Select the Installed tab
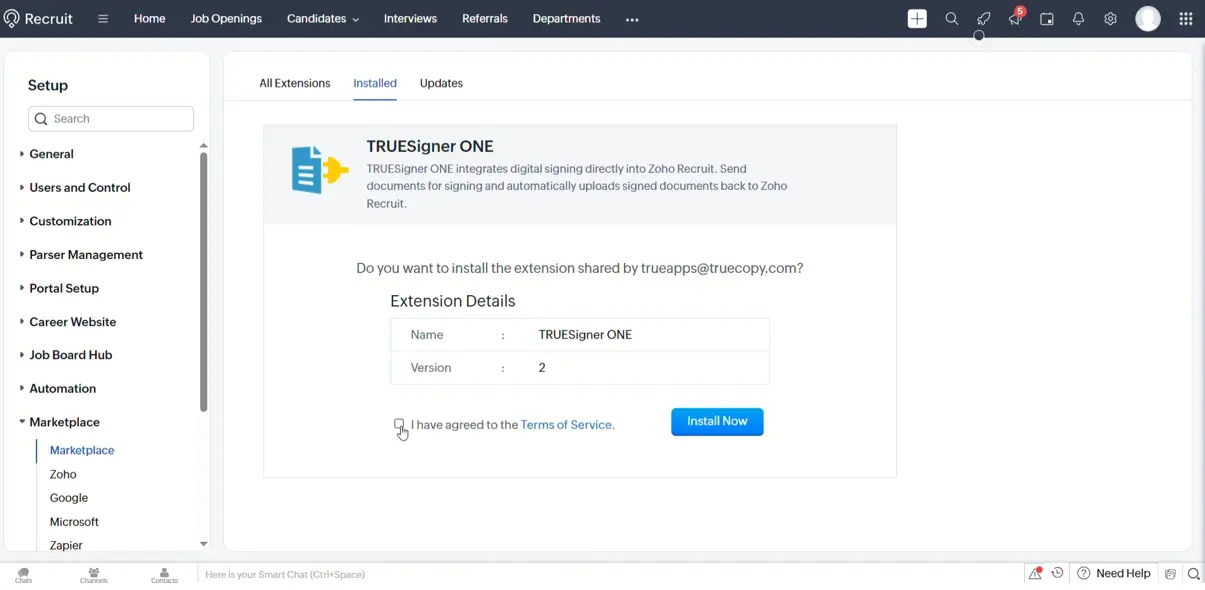Image resolution: width=1205 pixels, height=590 pixels. (375, 83)
